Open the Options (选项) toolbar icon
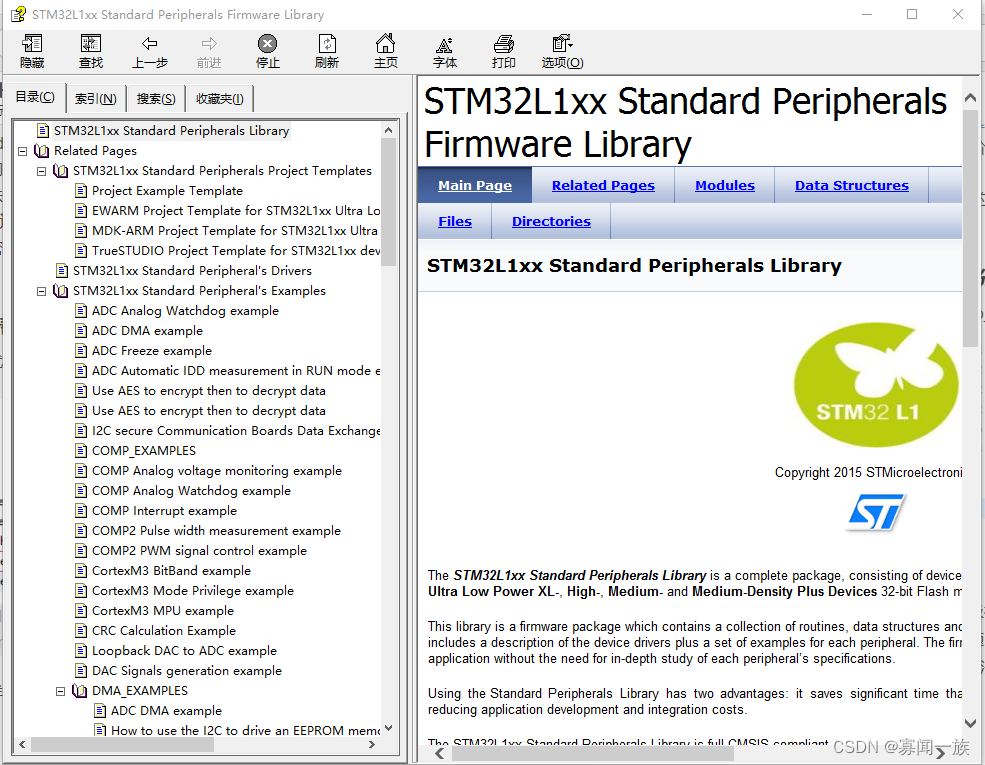The height and width of the screenshot is (765, 985). click(562, 43)
